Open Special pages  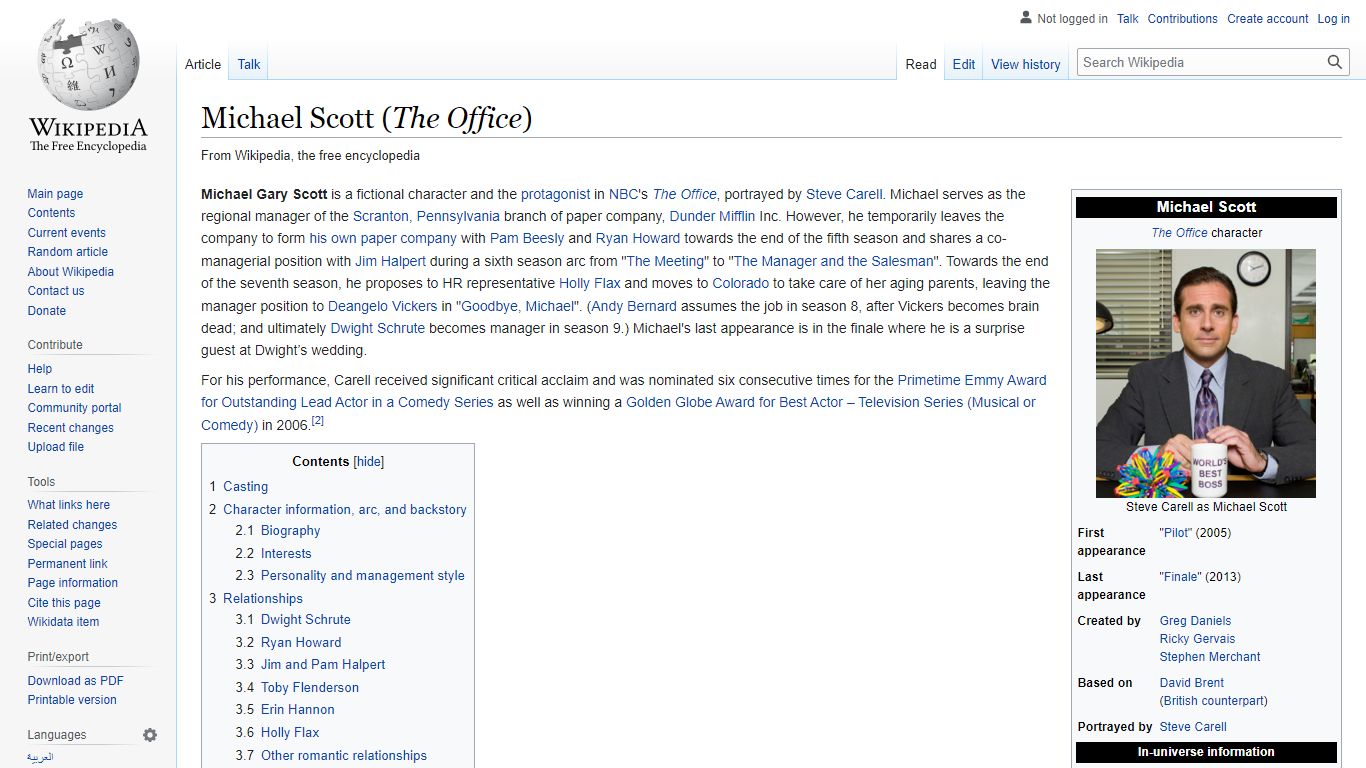(x=65, y=544)
